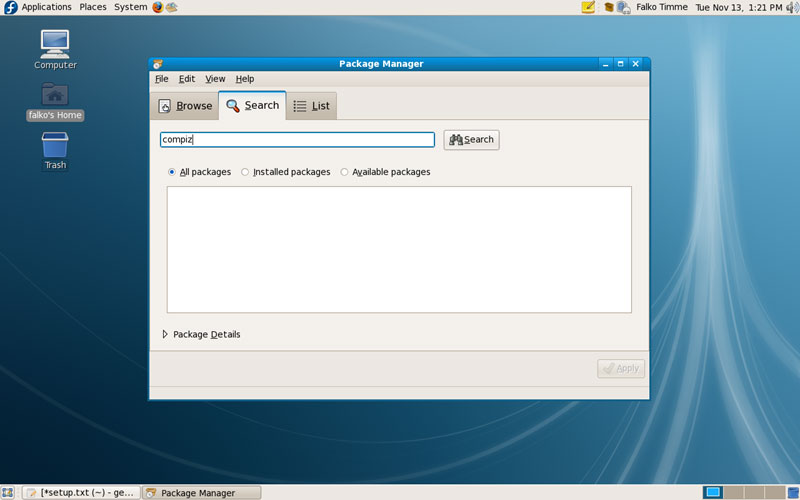Click the Apply button

(x=621, y=368)
